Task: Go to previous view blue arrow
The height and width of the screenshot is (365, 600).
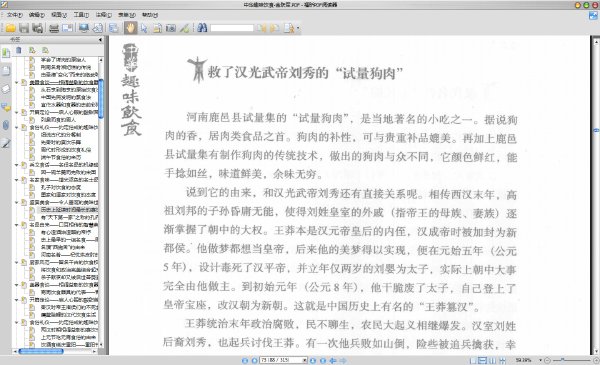Action: pos(333,360)
